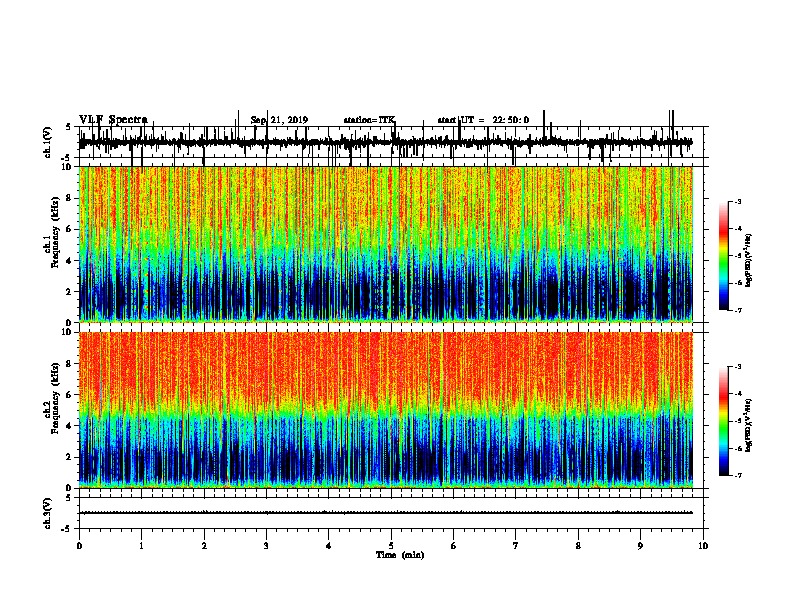Click the ch.1 colorbar log(PSD) unit label
This screenshot has height=612, width=792.
pos(749,261)
